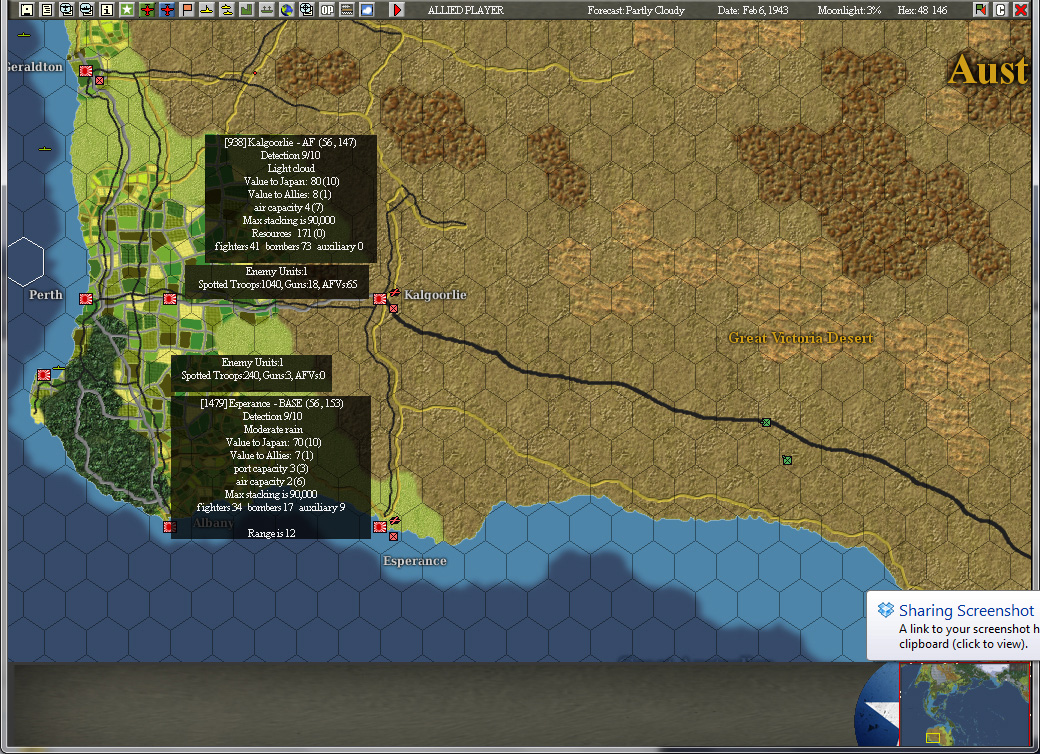
Task: Select the Japanese base flag at Kalgoorlie
Action: point(379,299)
